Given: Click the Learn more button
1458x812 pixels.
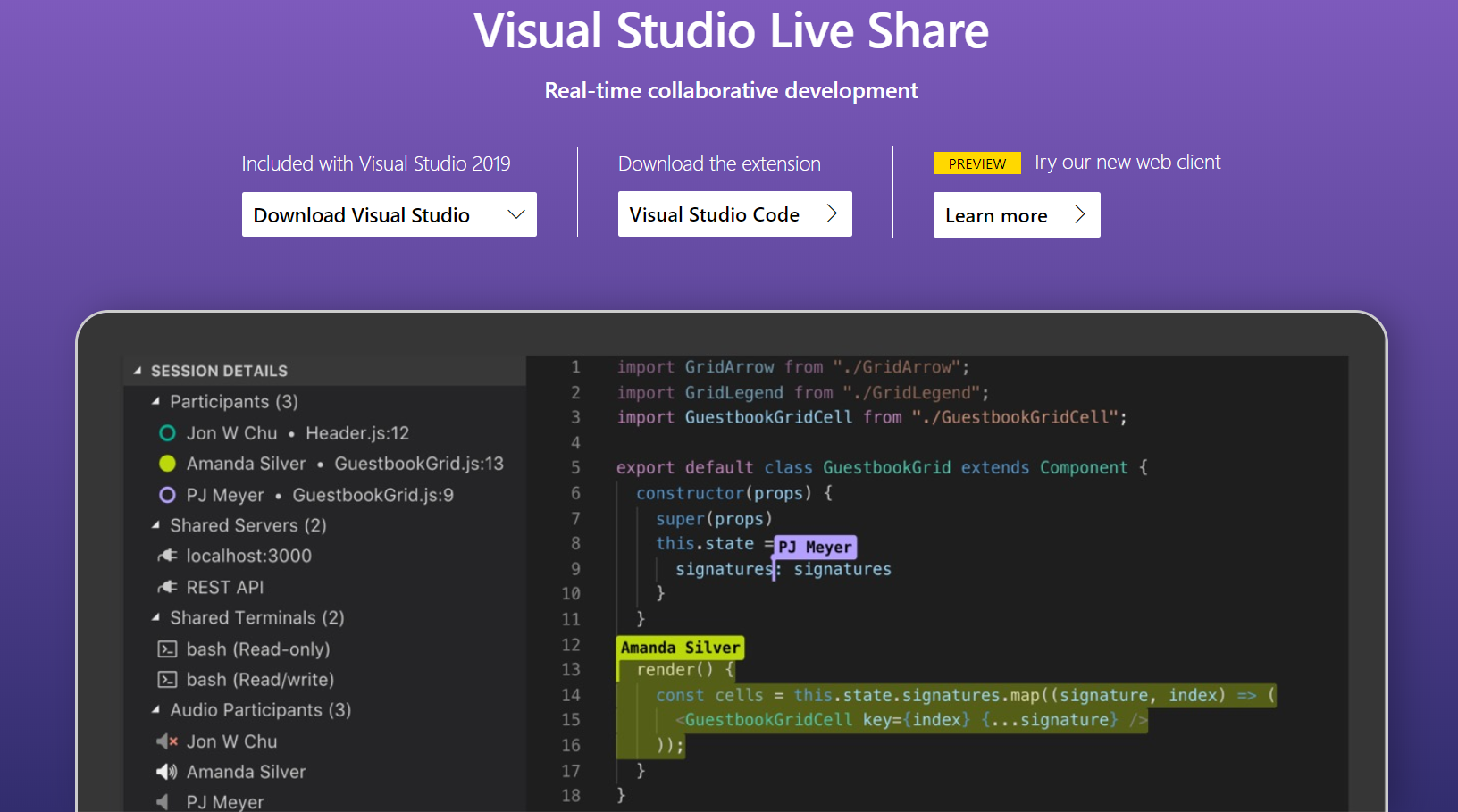Looking at the screenshot, I should click(x=1017, y=215).
